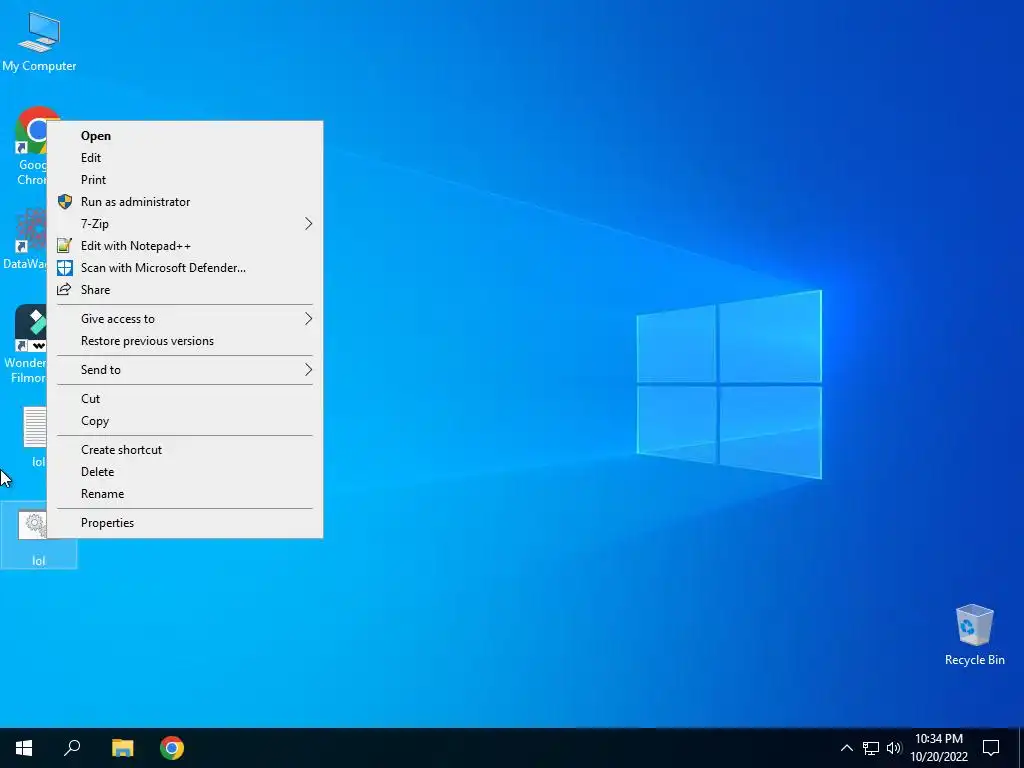The image size is (1024, 768).
Task: Open the notification action center
Action: pyautogui.click(x=991, y=748)
